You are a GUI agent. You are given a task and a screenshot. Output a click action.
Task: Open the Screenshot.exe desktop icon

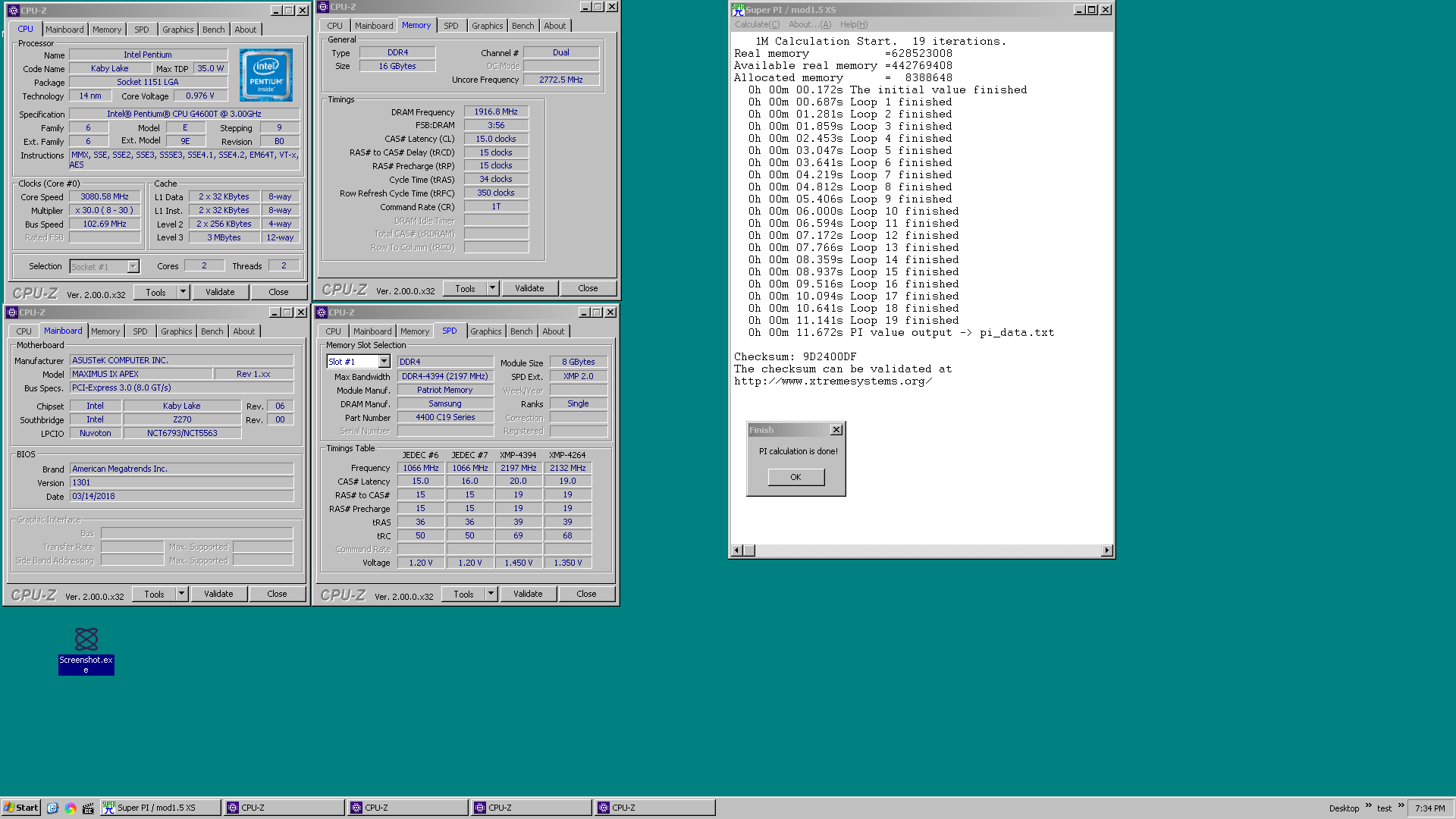pyautogui.click(x=86, y=650)
